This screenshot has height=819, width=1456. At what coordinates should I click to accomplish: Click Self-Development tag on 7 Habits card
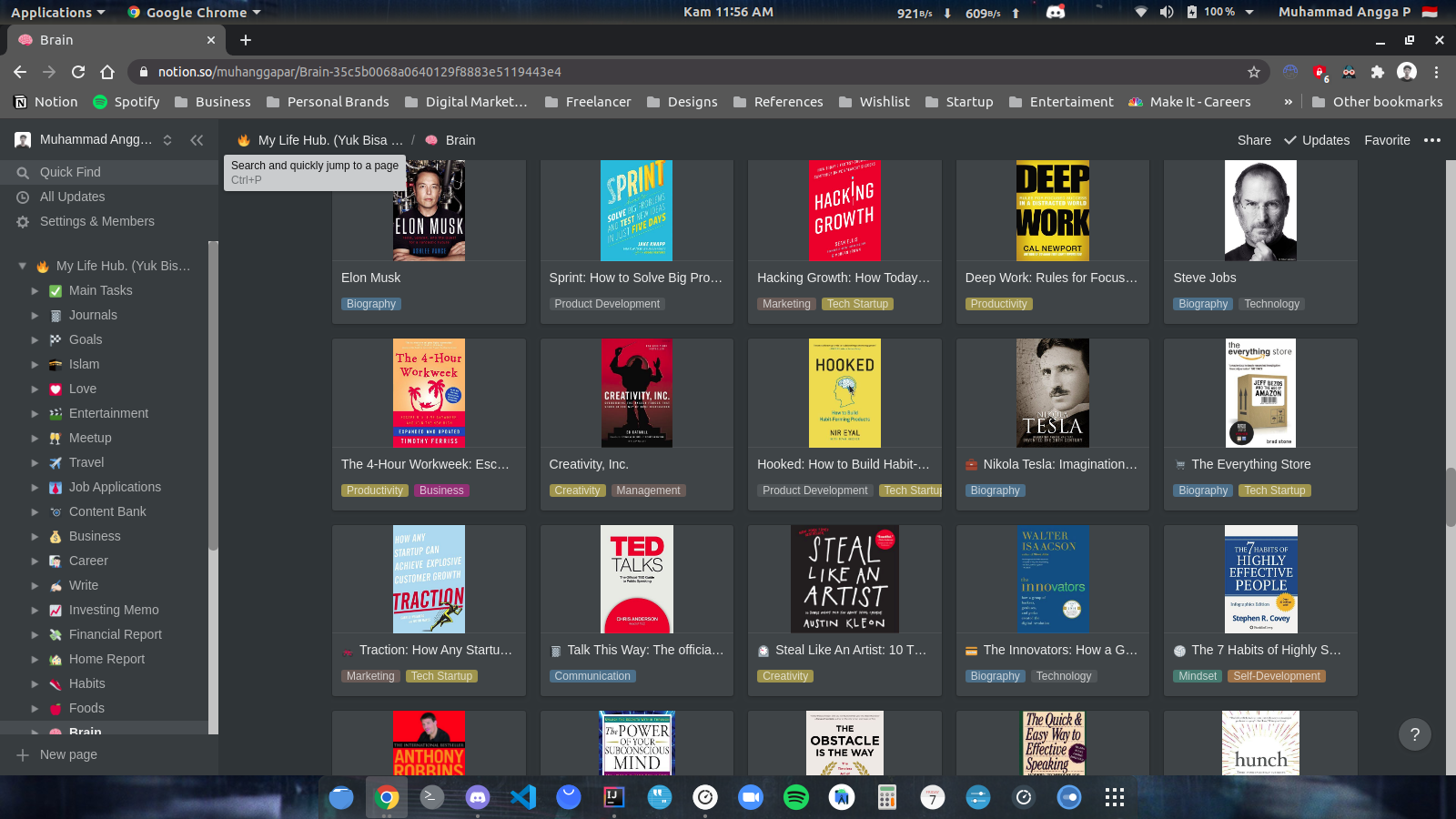pyautogui.click(x=1276, y=676)
